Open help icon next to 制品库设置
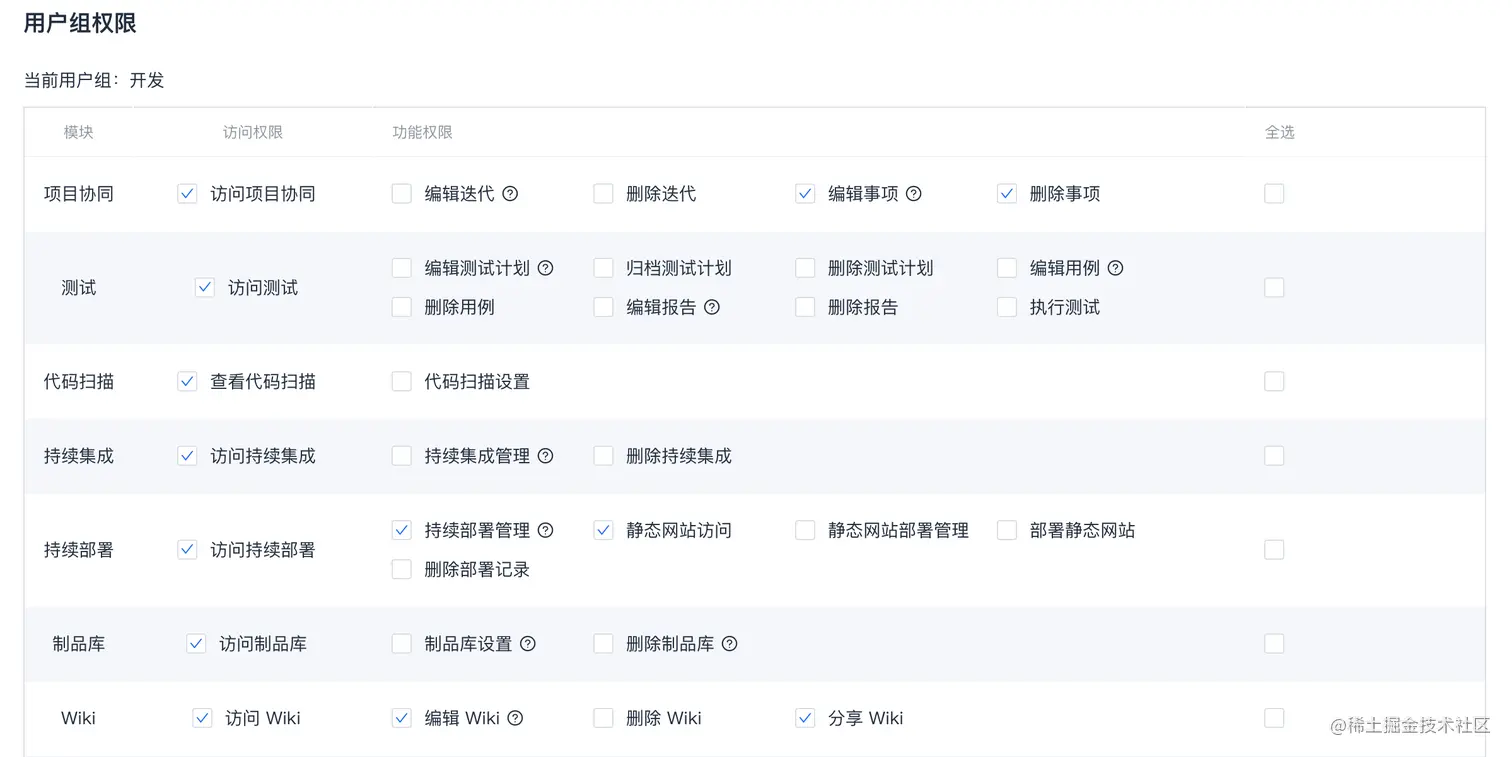 528,644
